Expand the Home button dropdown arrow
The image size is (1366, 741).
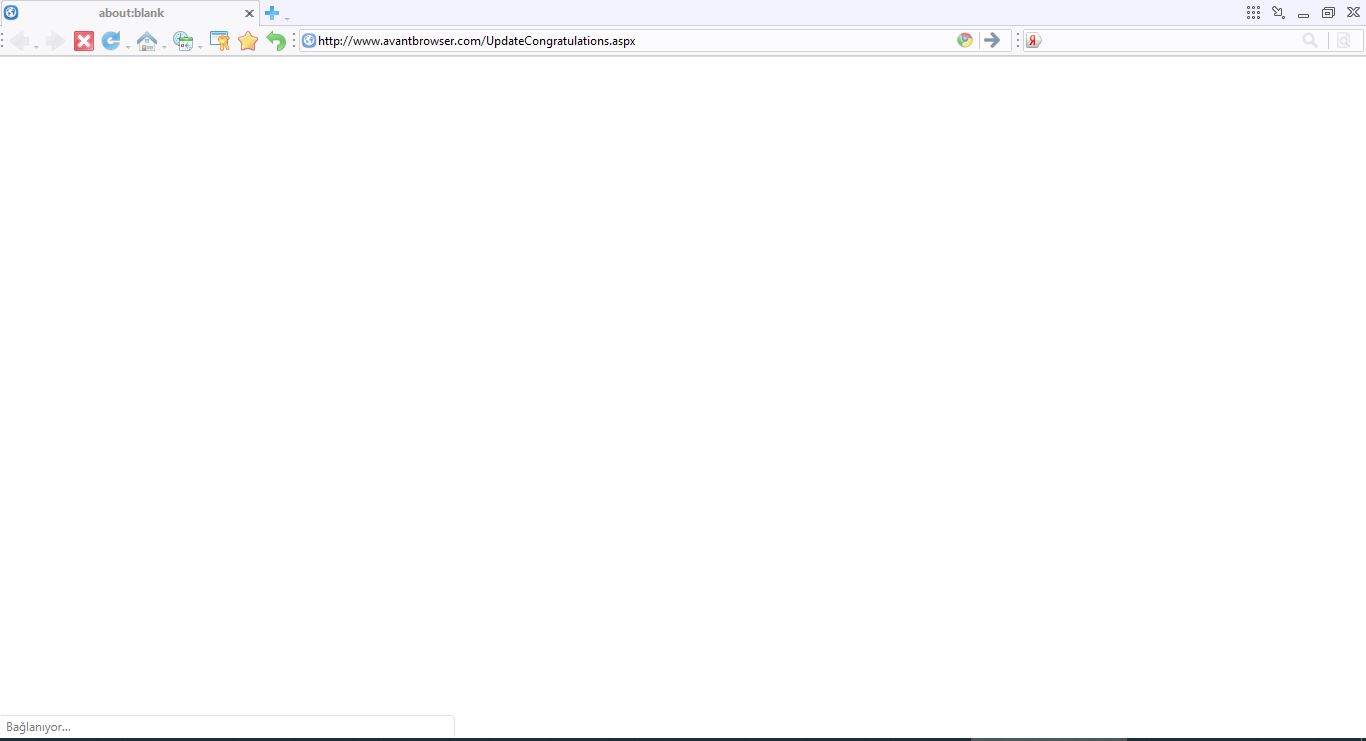(x=164, y=46)
